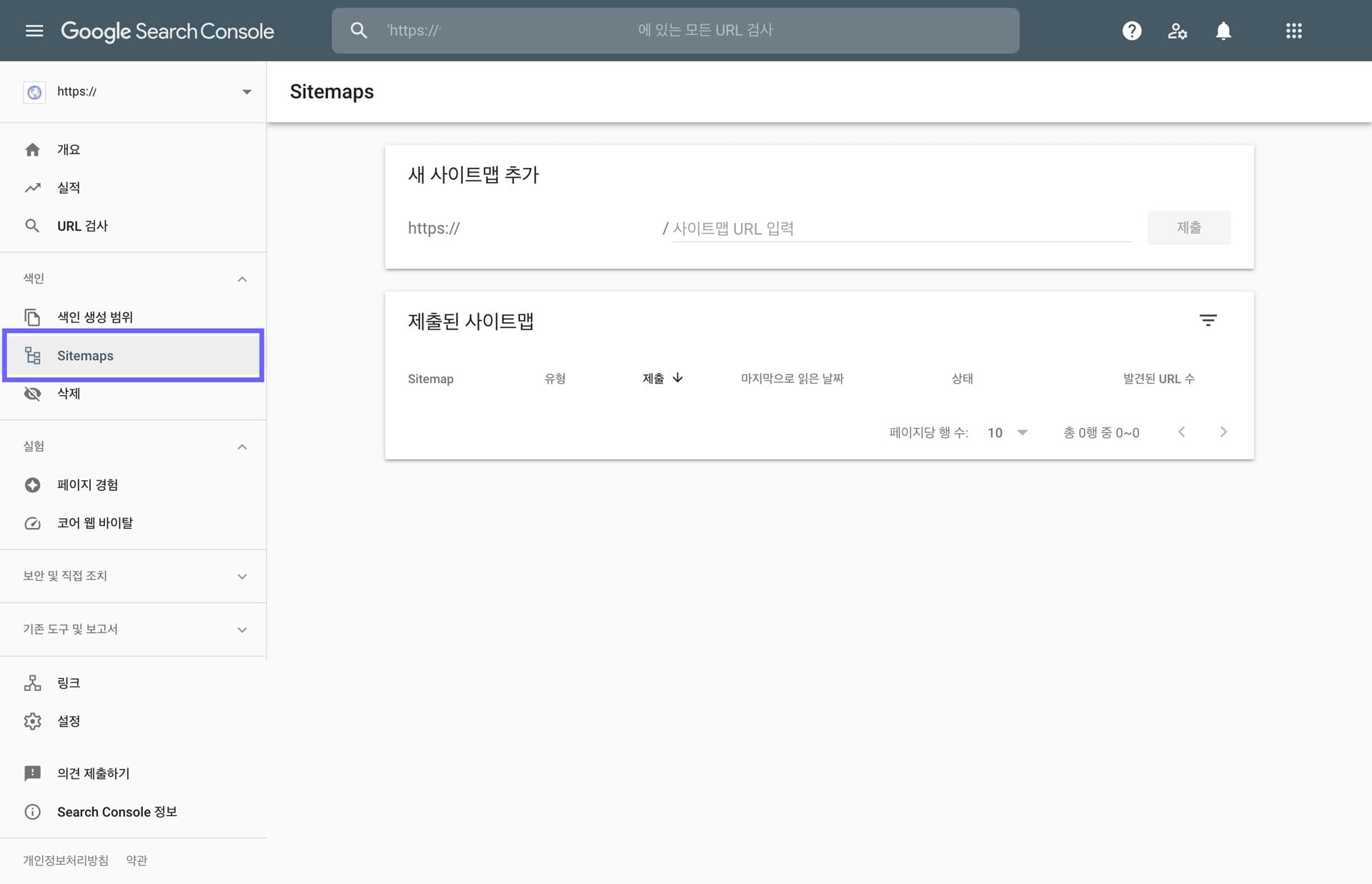
Task: Open the Google apps grid
Action: (x=1293, y=31)
